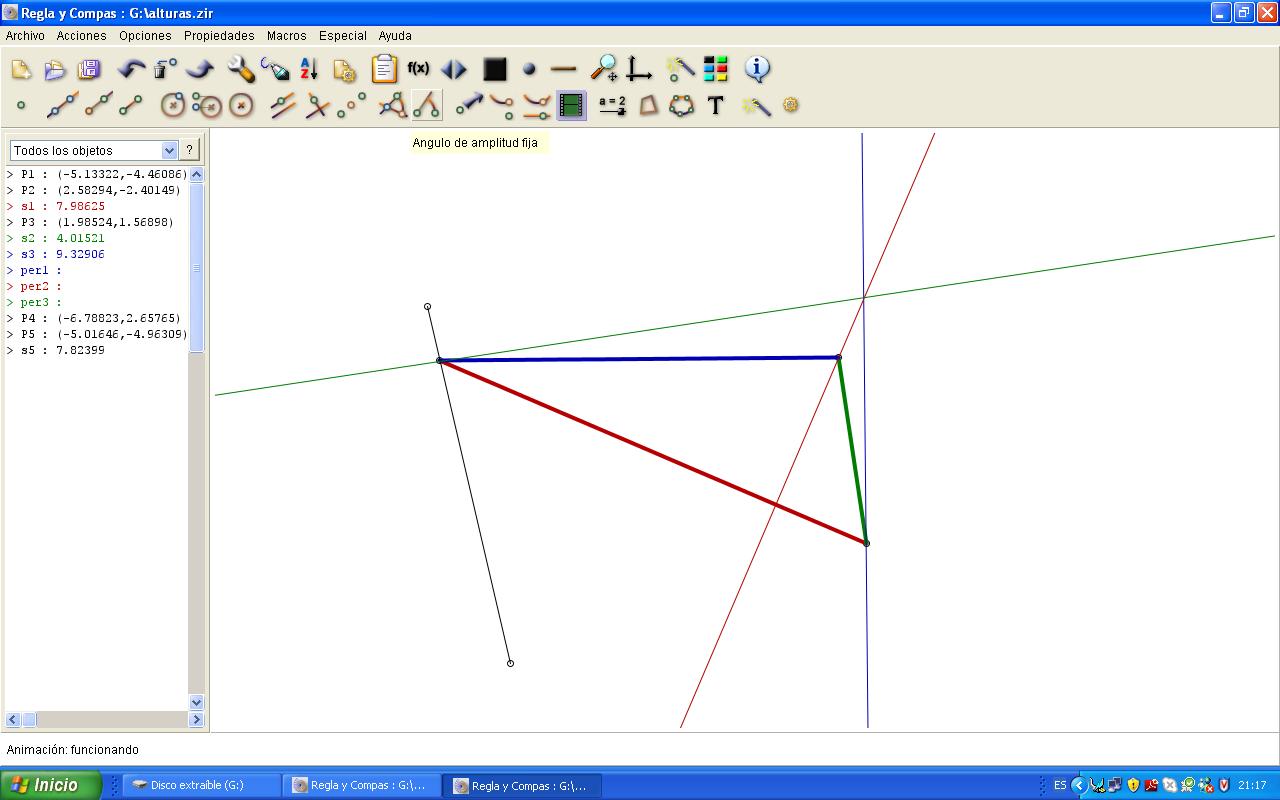Select the move point arrow tool

click(x=469, y=105)
